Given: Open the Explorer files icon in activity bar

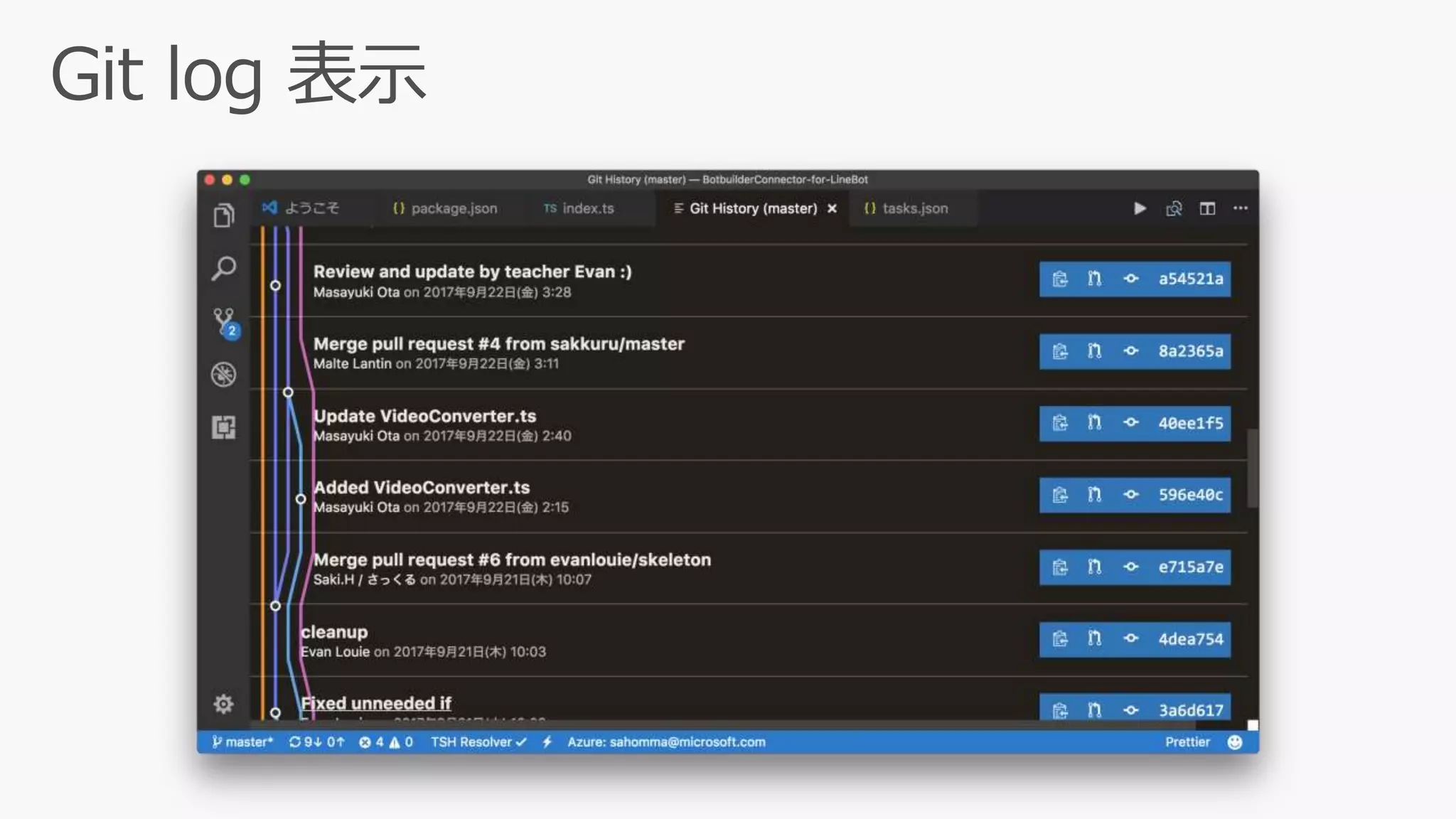Looking at the screenshot, I should pos(223,215).
